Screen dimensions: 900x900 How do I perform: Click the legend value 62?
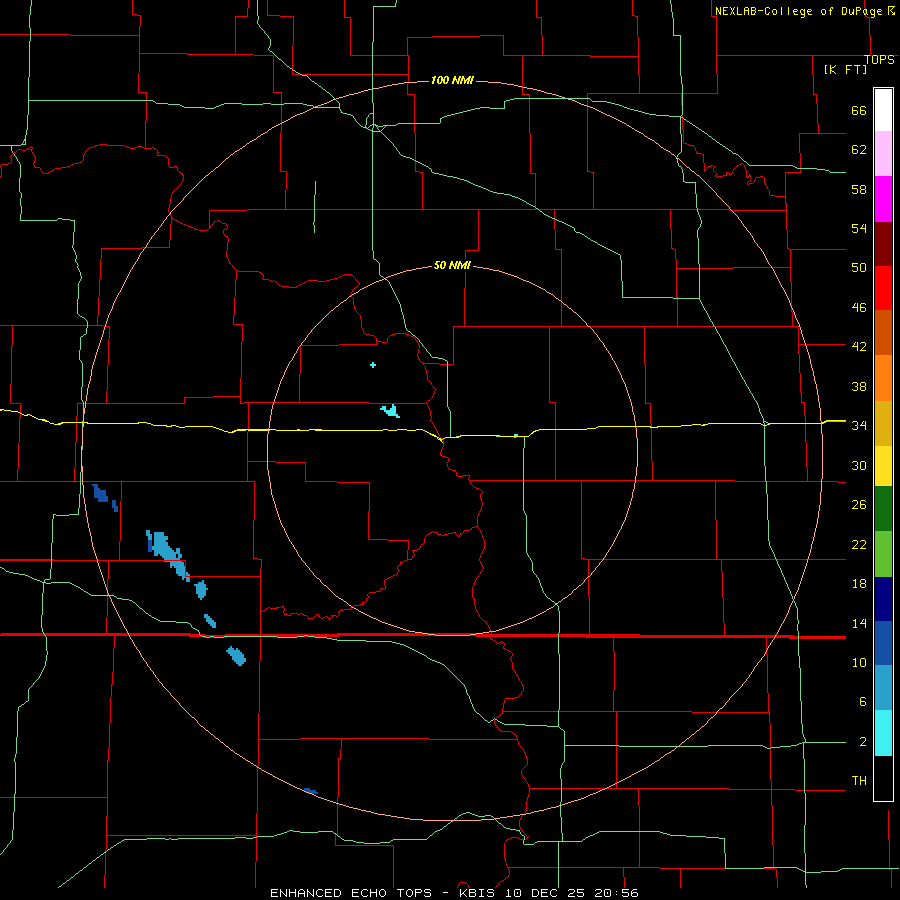click(x=859, y=150)
